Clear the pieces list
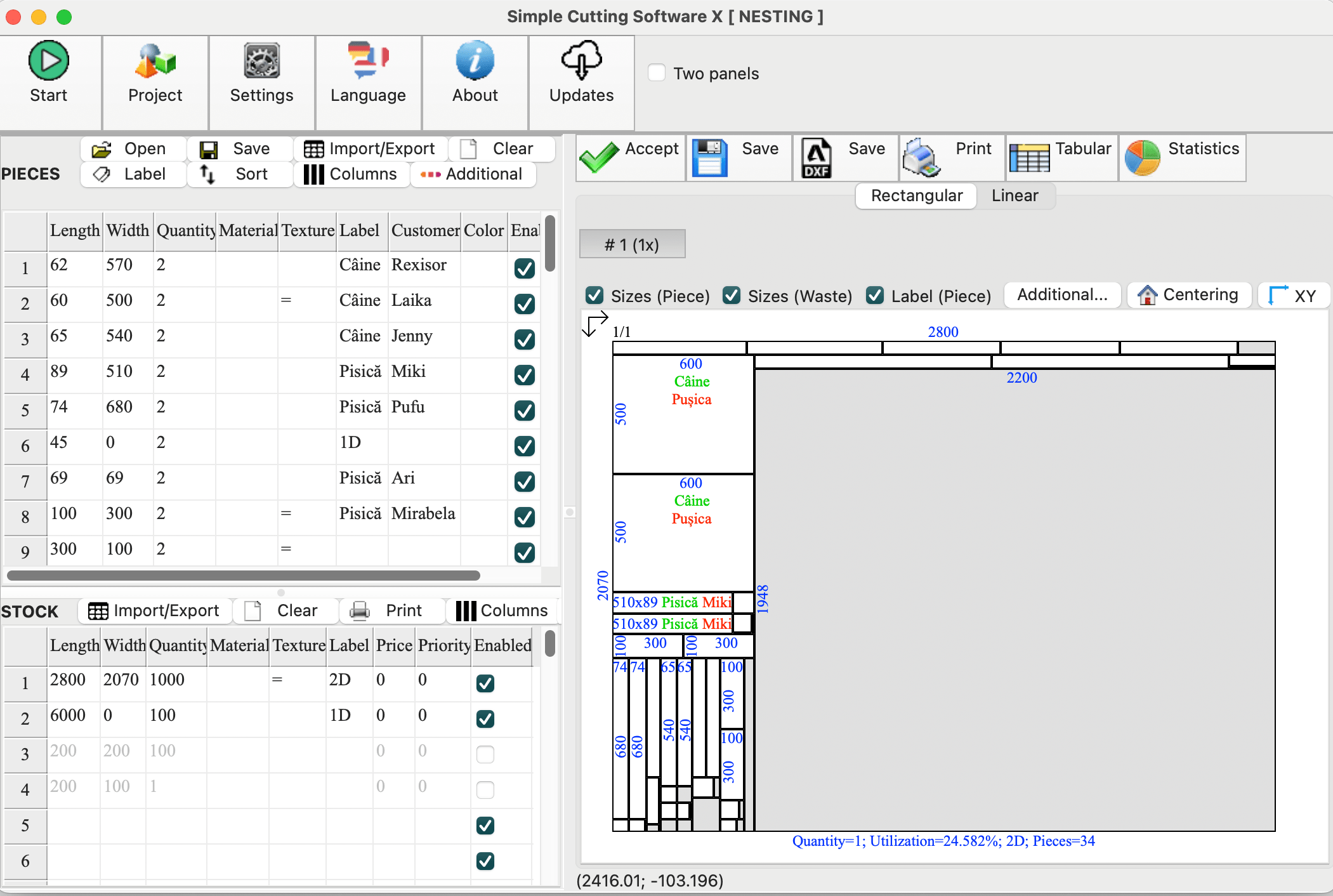Screen dimensions: 1333x896 pos(502,148)
